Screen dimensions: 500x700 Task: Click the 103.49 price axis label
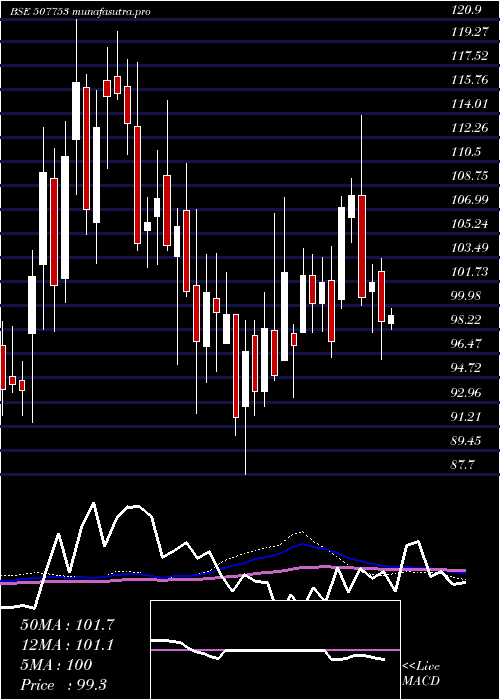coord(469,248)
